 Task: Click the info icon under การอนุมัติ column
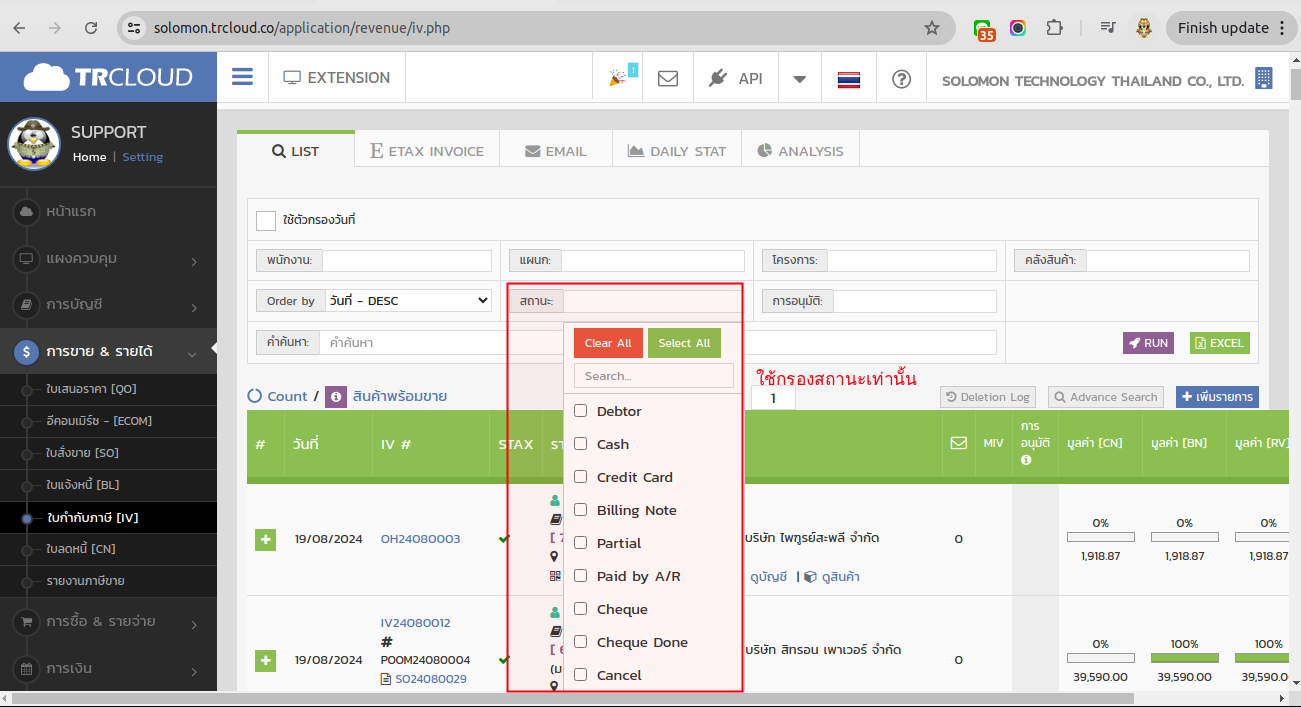point(1026,460)
